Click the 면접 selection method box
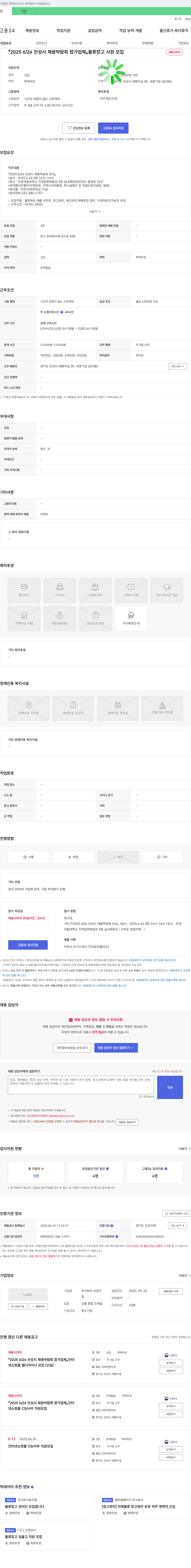 tap(73, 857)
